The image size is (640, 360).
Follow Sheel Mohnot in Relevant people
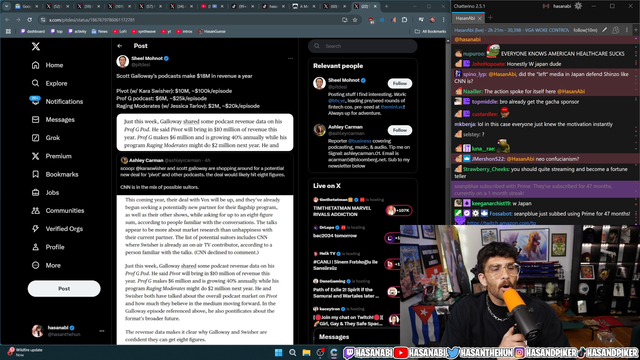(x=400, y=83)
